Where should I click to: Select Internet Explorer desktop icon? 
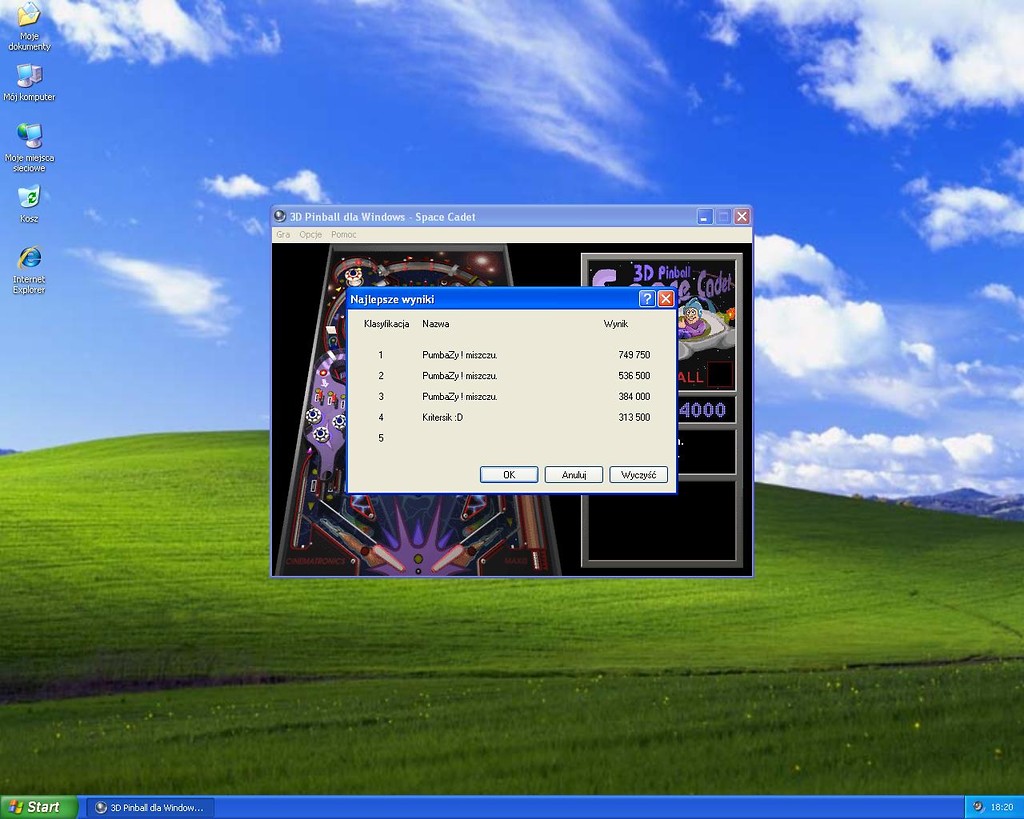point(29,270)
